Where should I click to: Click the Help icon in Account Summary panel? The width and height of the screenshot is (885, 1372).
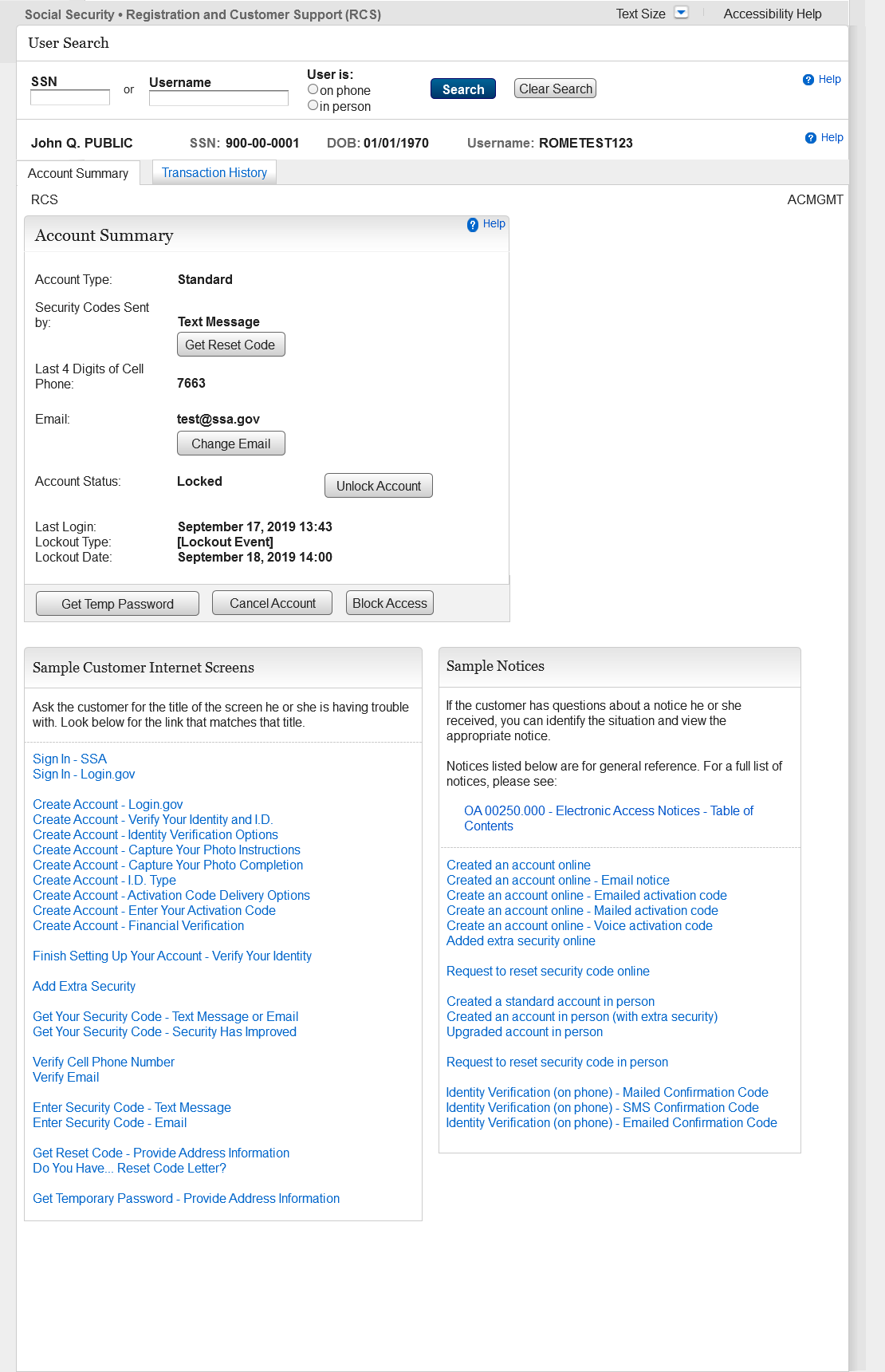click(x=473, y=225)
